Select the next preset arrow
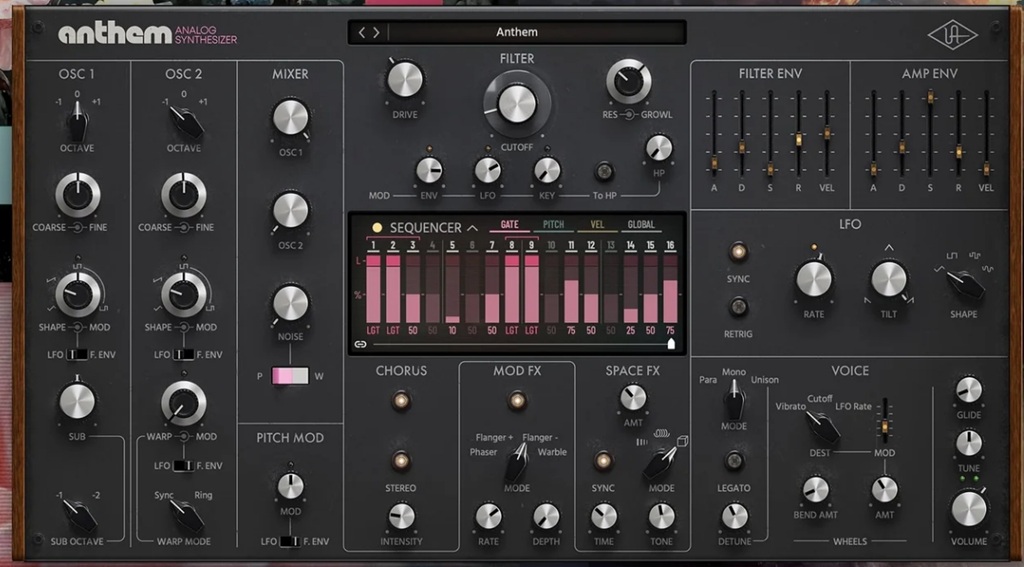The width and height of the screenshot is (1024, 567). [376, 32]
